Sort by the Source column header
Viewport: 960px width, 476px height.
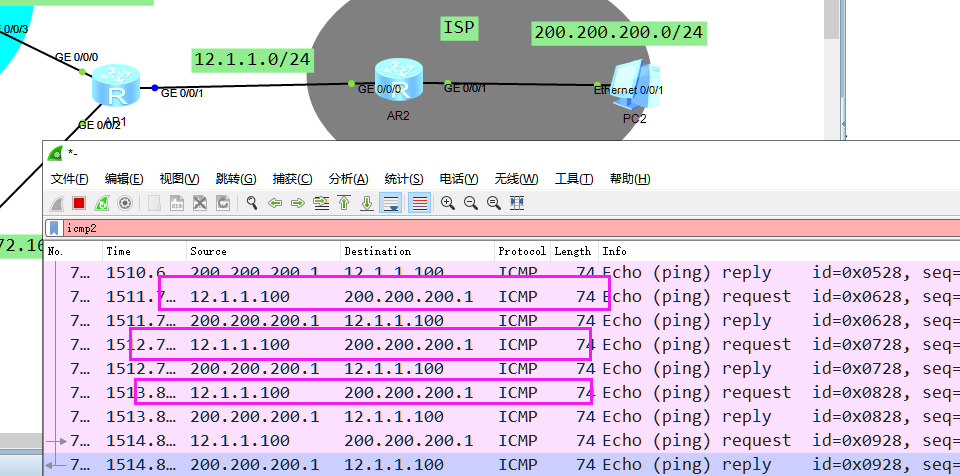[x=208, y=251]
